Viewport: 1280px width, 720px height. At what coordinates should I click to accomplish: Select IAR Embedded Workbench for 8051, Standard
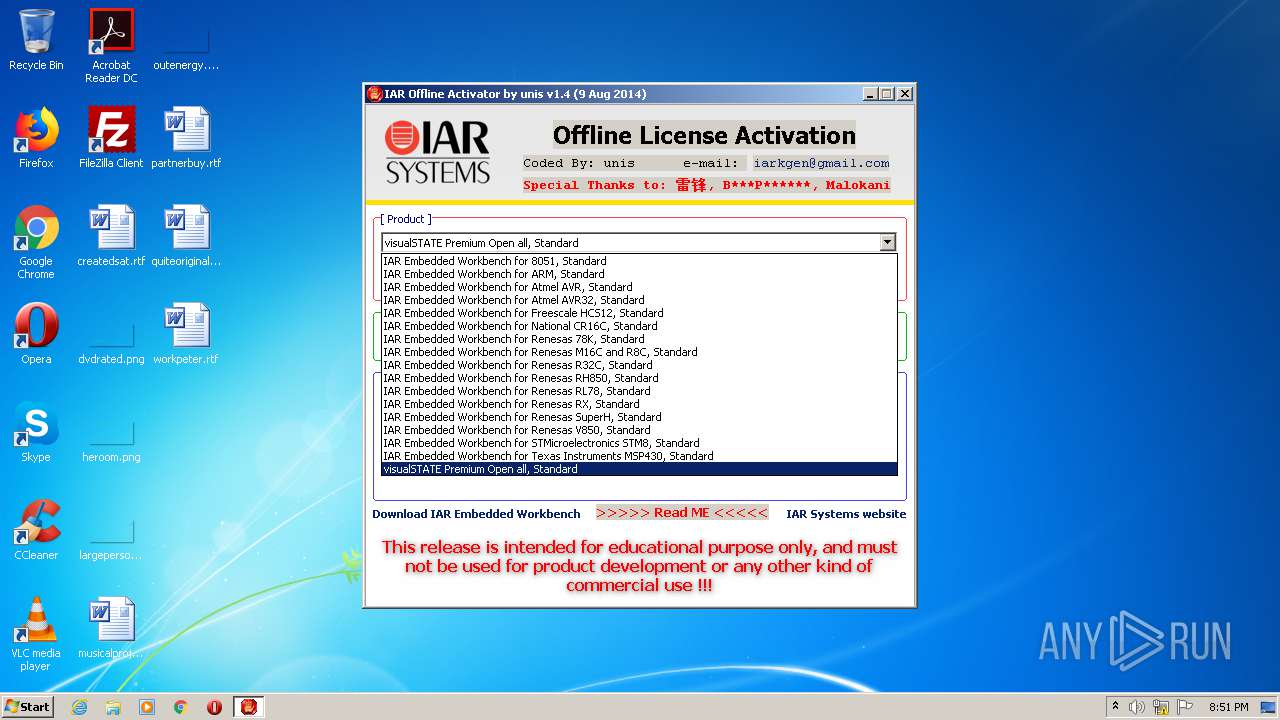639,261
